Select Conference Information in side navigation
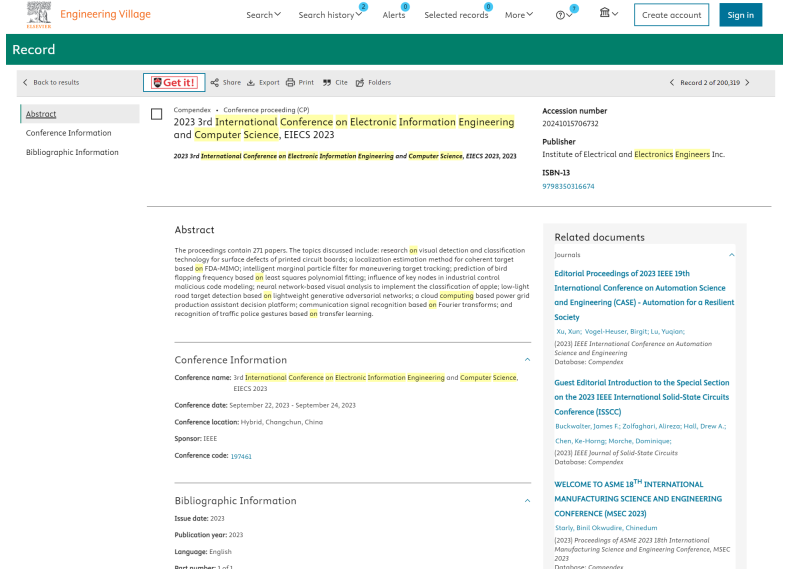The width and height of the screenshot is (794, 569). (68, 133)
